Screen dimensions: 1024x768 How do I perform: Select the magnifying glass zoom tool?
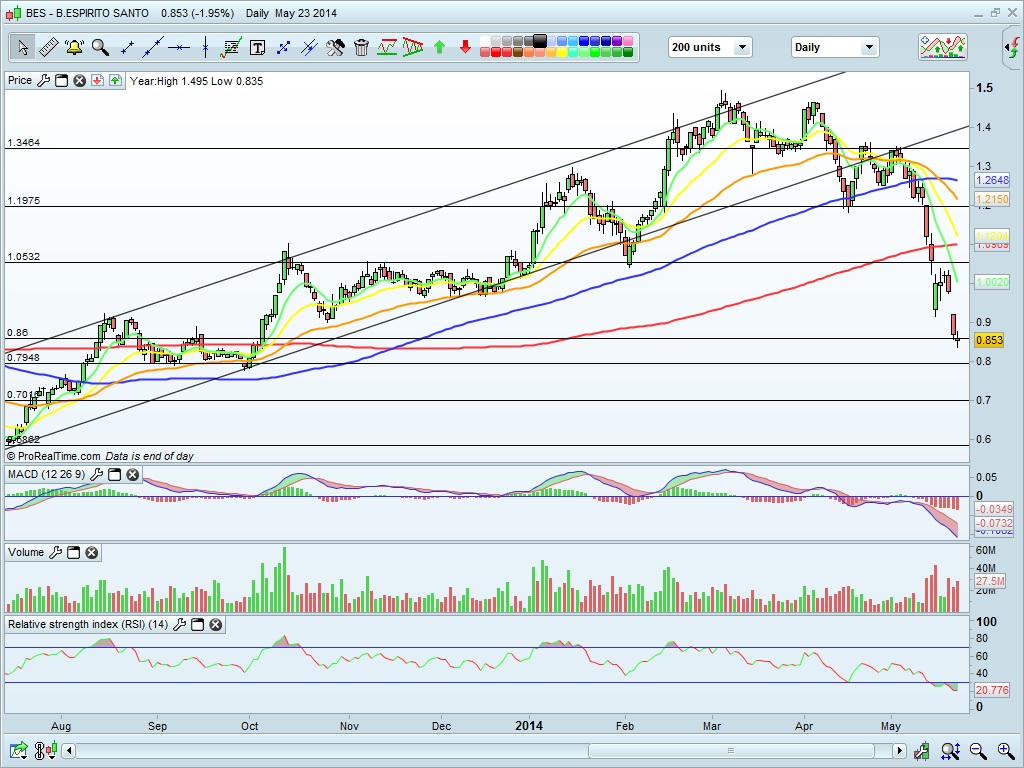click(100, 47)
